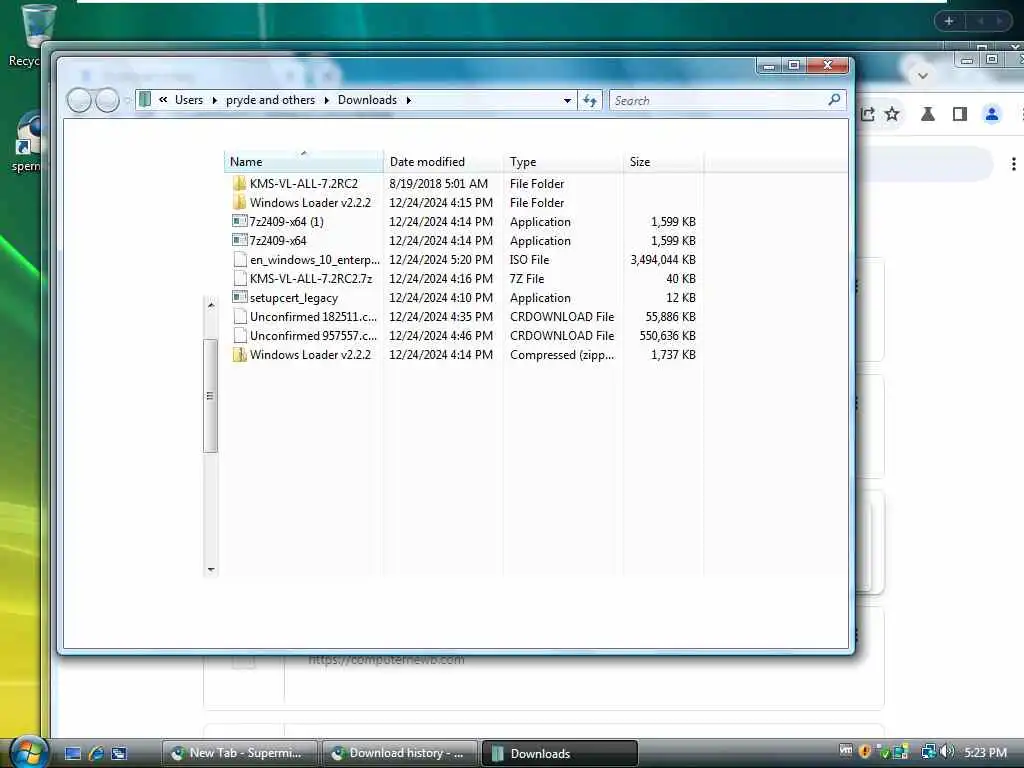Select the 7z2409-x64 application icon dated 4:14 PM
Image resolution: width=1024 pixels, height=768 pixels.
[240, 240]
